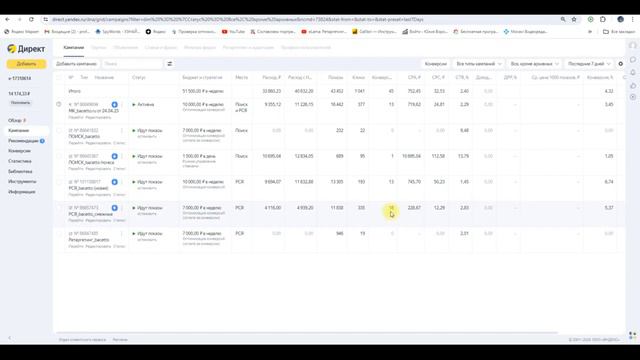
Task: Open Информация in left sidebar
Action: coord(22,192)
